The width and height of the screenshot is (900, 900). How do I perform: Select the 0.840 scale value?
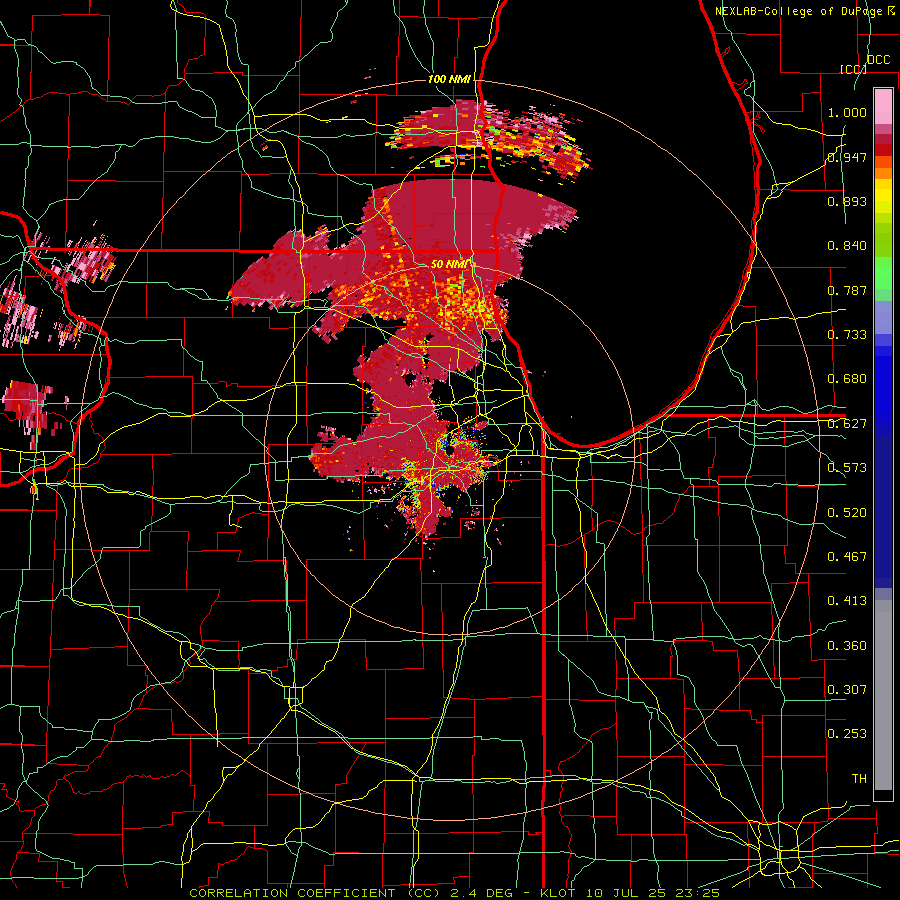[x=847, y=246]
